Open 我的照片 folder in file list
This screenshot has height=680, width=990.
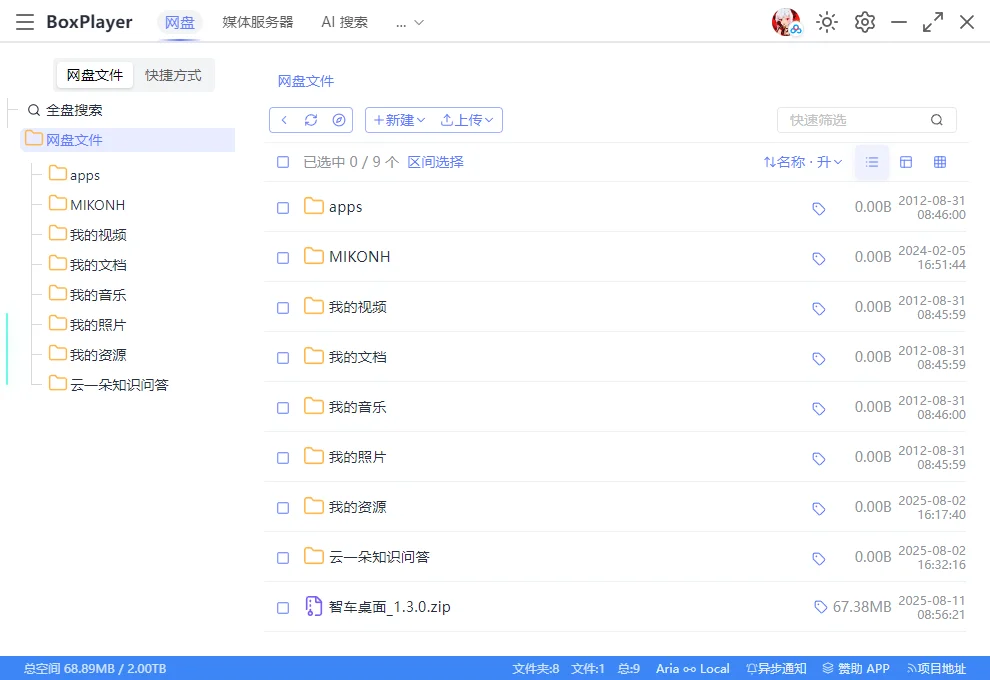click(x=357, y=457)
